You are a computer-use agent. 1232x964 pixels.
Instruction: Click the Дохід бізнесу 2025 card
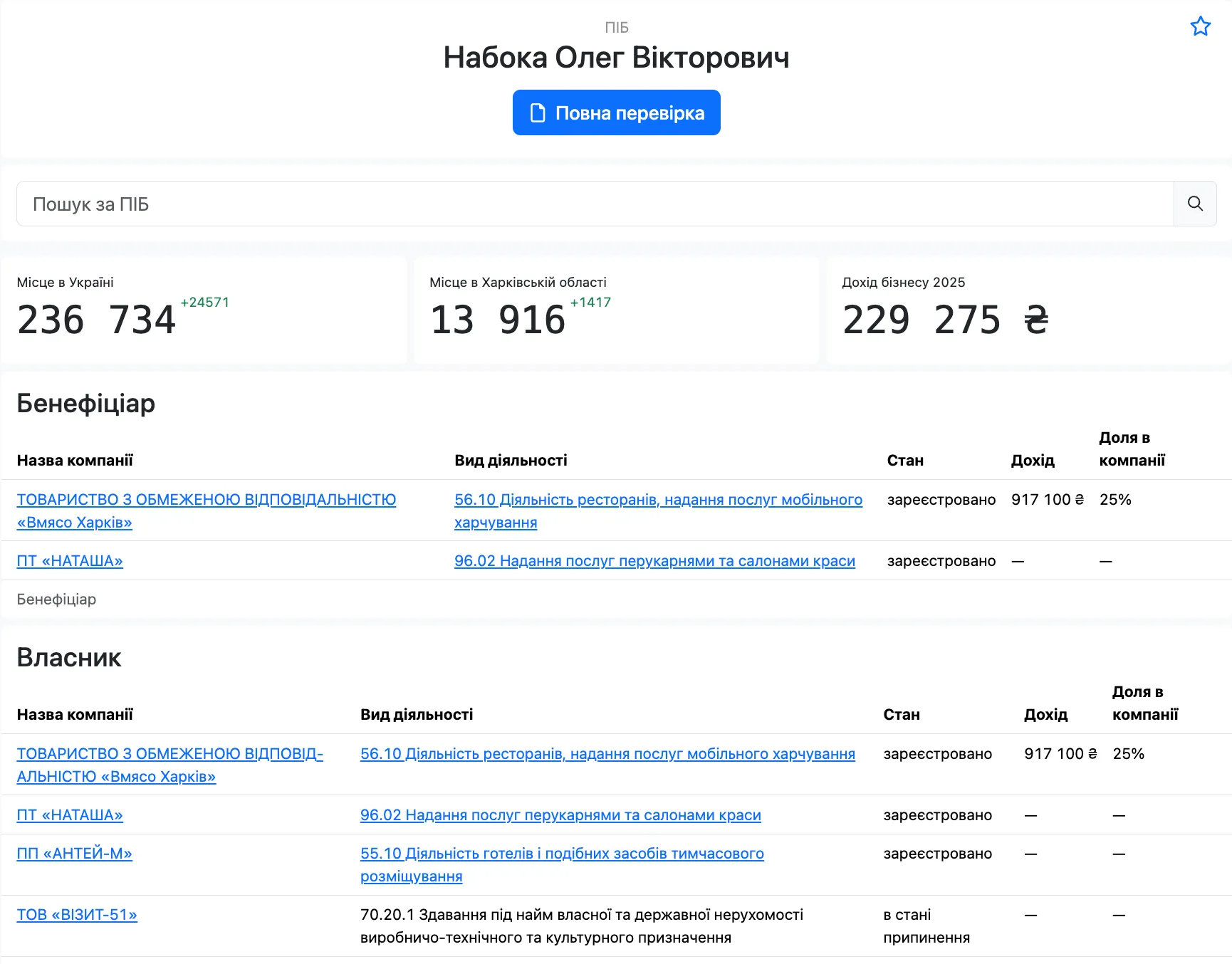[x=1029, y=311]
